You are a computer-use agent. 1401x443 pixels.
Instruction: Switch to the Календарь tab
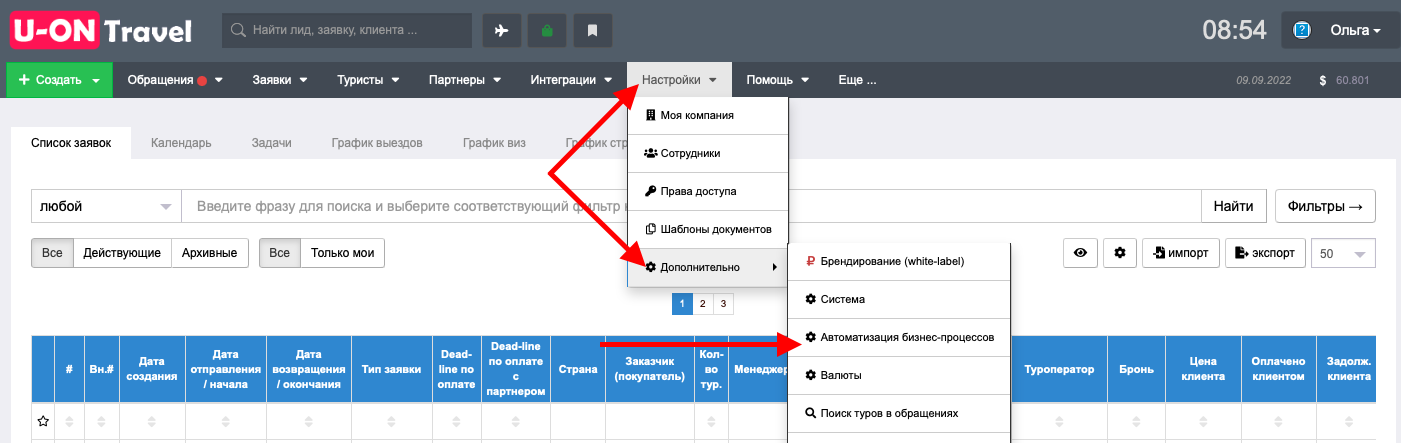pos(181,143)
